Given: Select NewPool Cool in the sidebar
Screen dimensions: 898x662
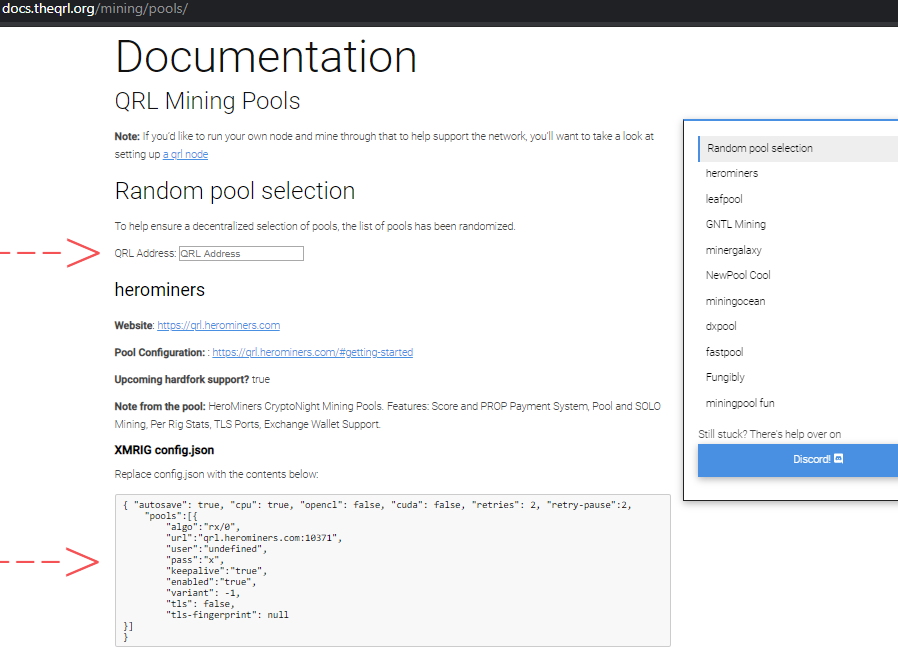Looking at the screenshot, I should pyautogui.click(x=738, y=275).
